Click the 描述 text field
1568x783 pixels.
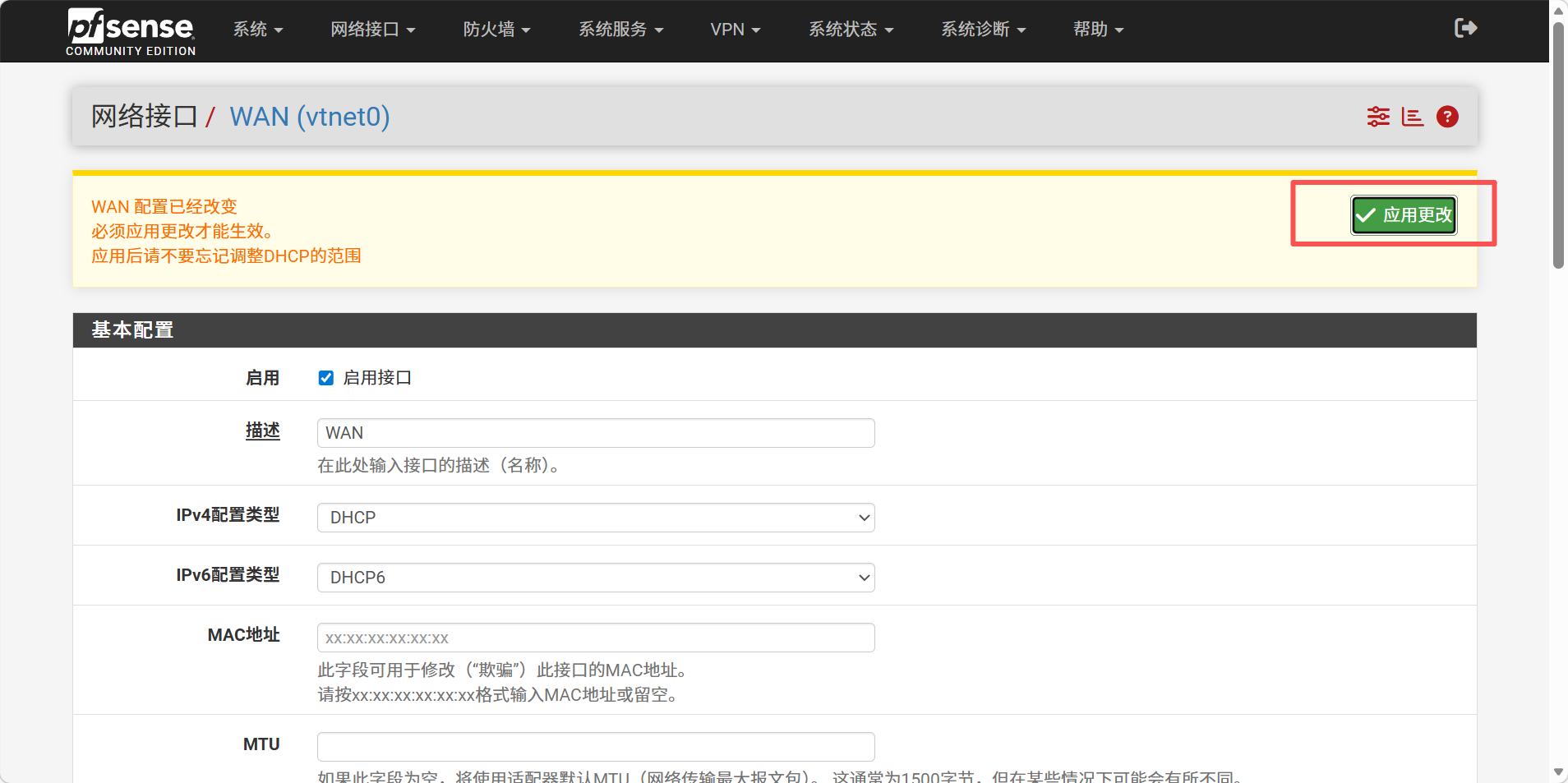(x=595, y=433)
